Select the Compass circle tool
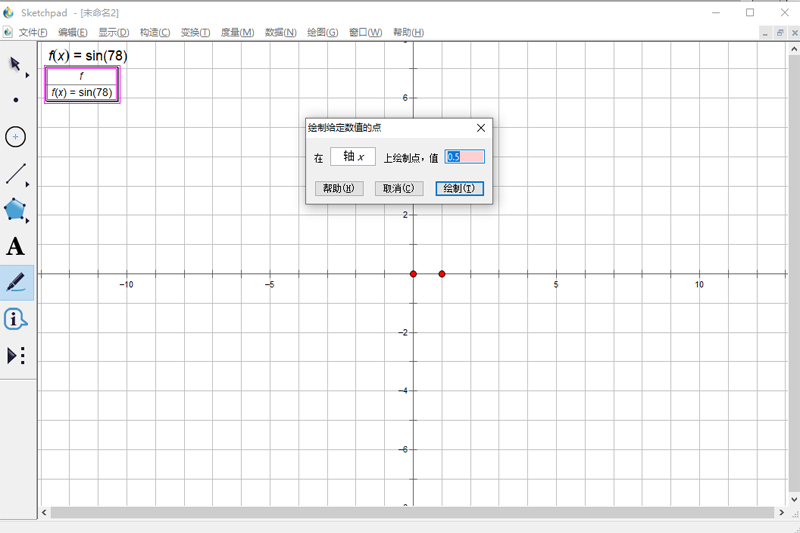800x533 pixels. tap(16, 137)
